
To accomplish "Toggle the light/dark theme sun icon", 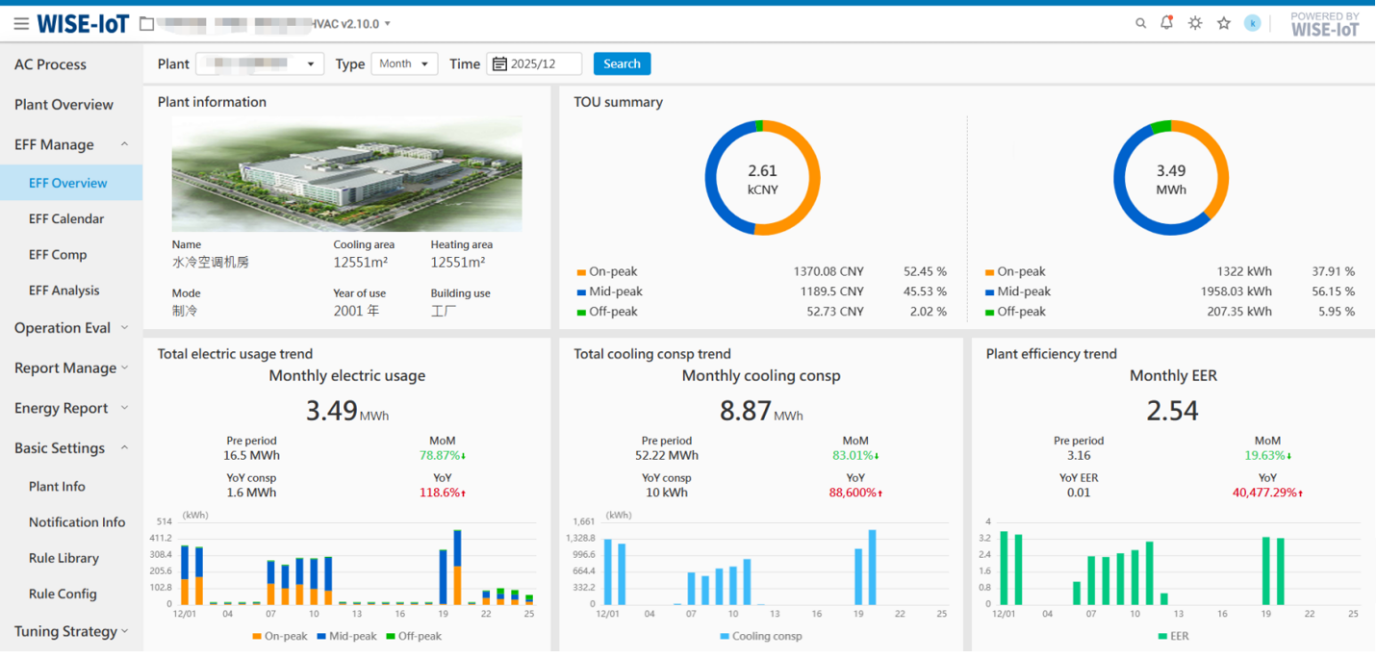I will (1195, 24).
